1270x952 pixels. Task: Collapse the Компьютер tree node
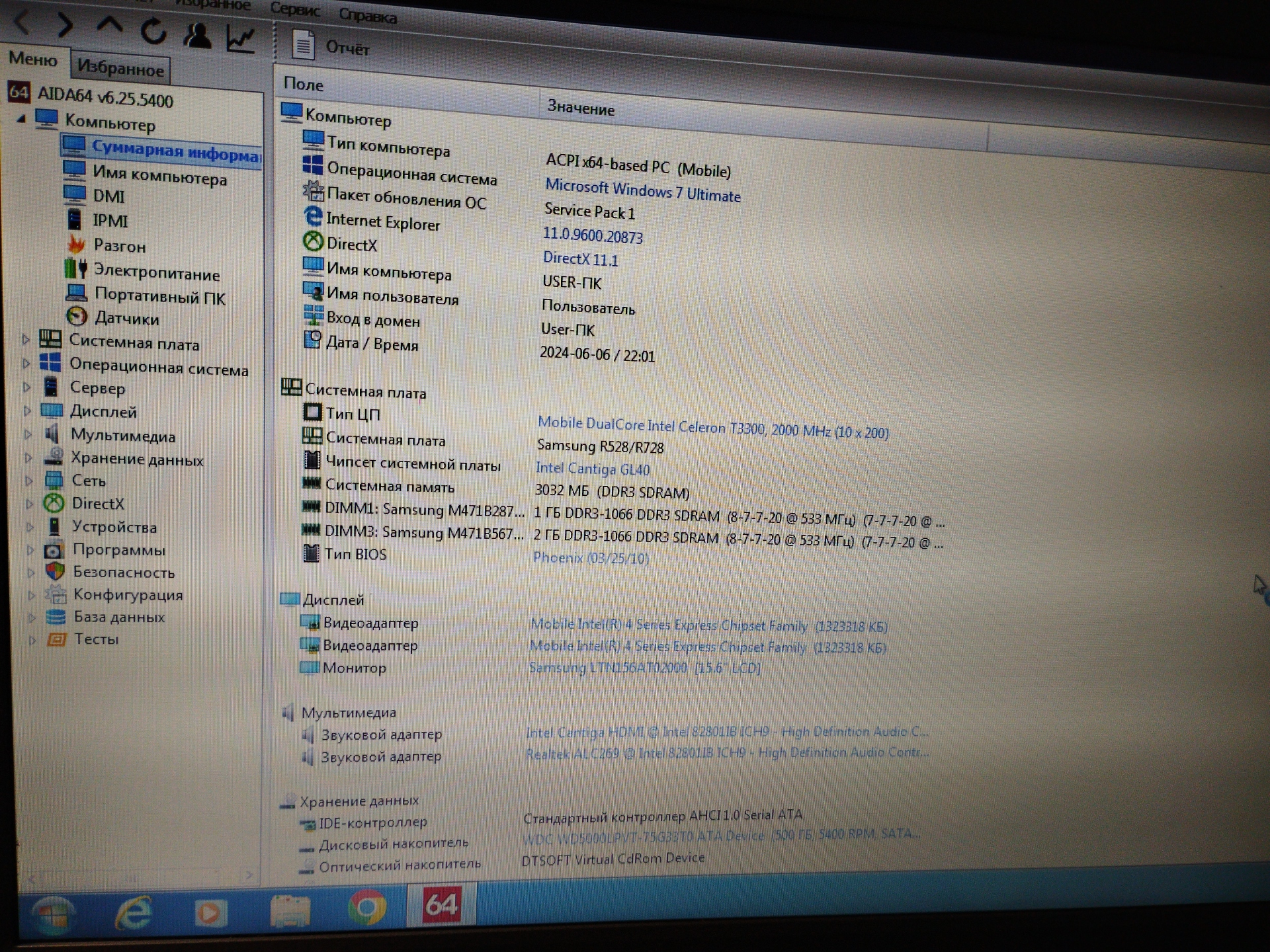[x=21, y=119]
